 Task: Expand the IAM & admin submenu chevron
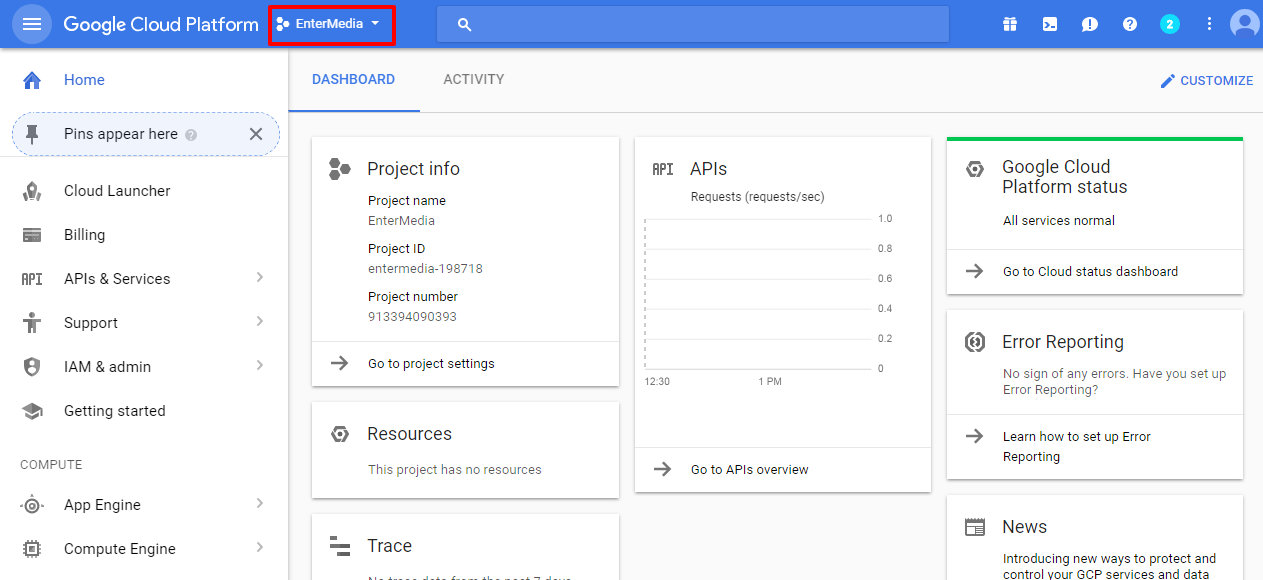(259, 366)
